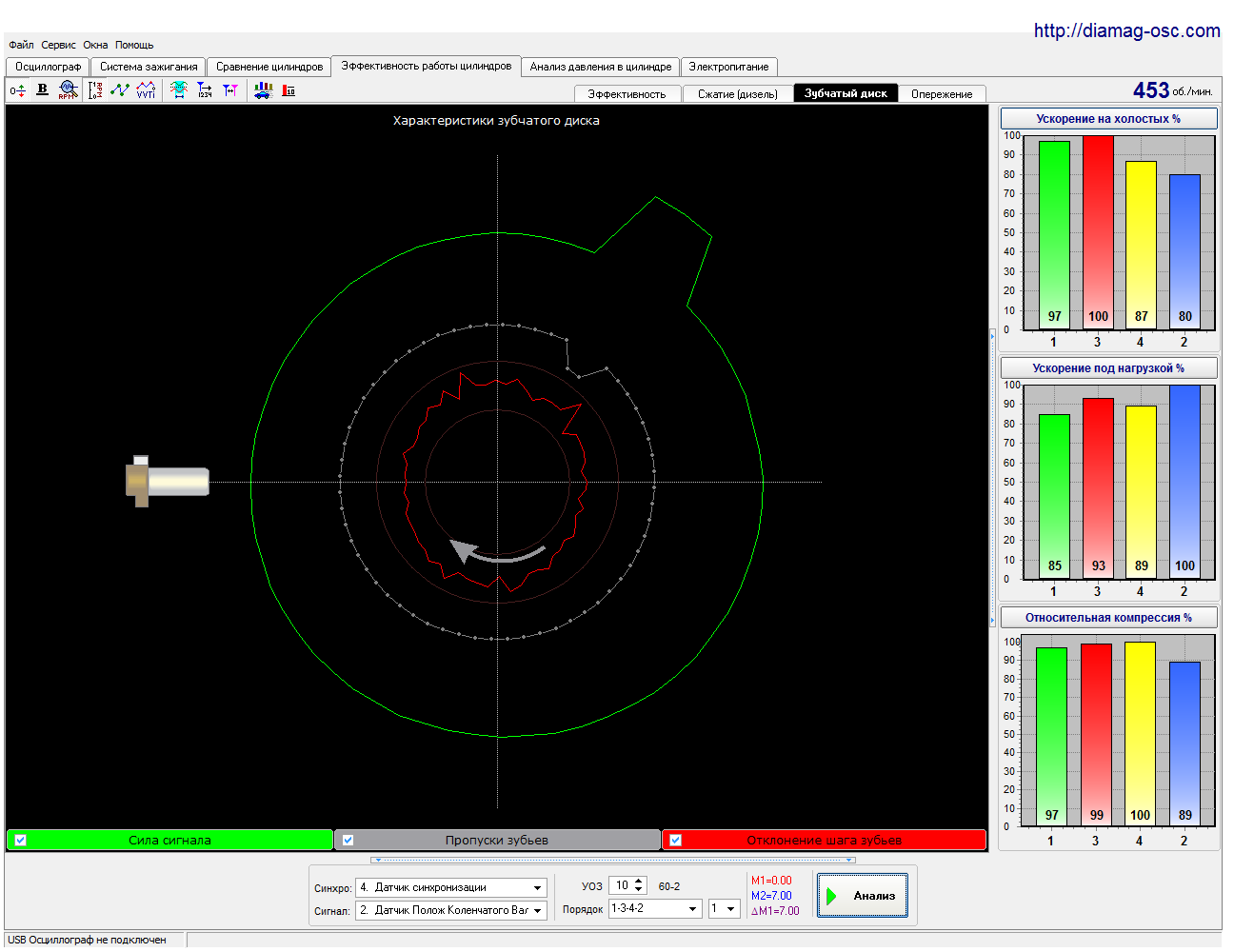Click the cyan waveform band icon
The width and height of the screenshot is (1234, 952).
(179, 89)
